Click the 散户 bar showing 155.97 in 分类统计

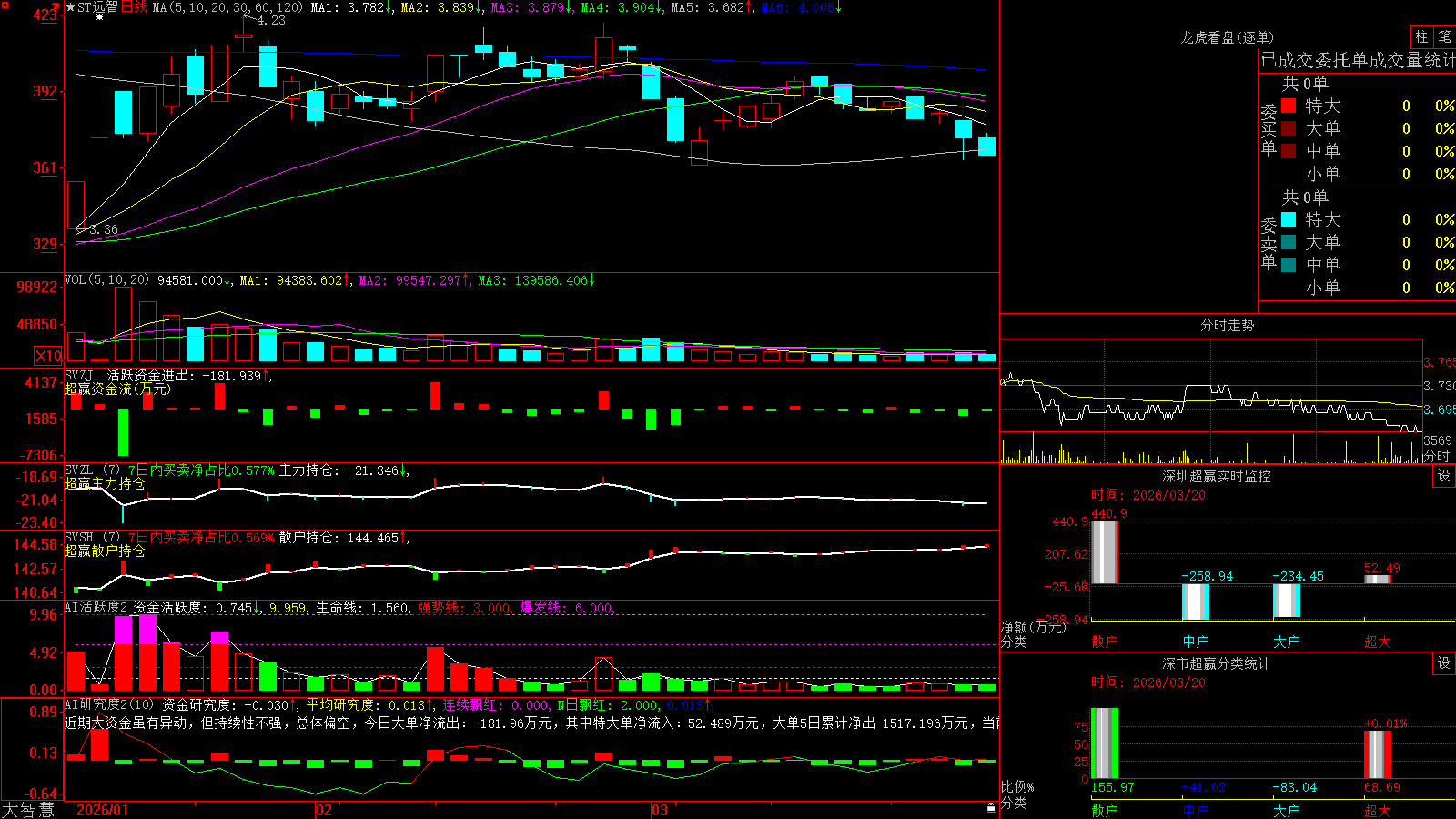click(x=1104, y=743)
